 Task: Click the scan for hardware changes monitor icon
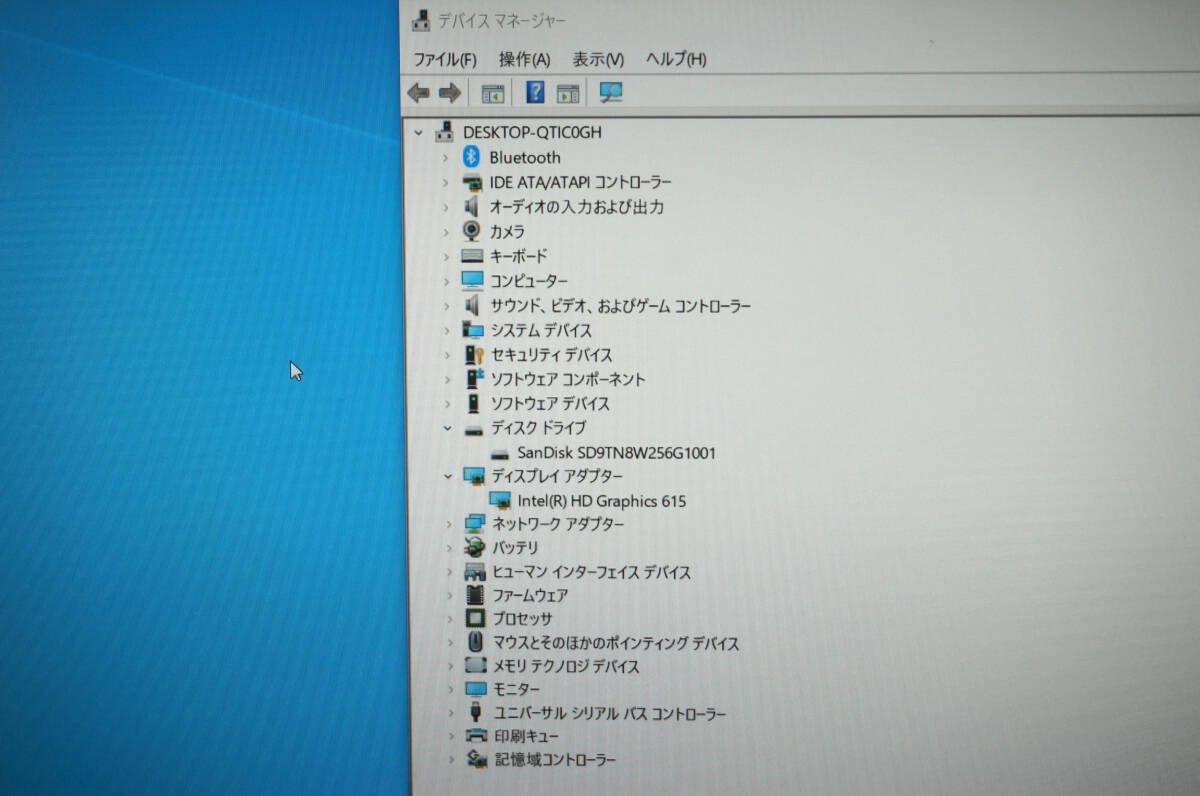[611, 93]
